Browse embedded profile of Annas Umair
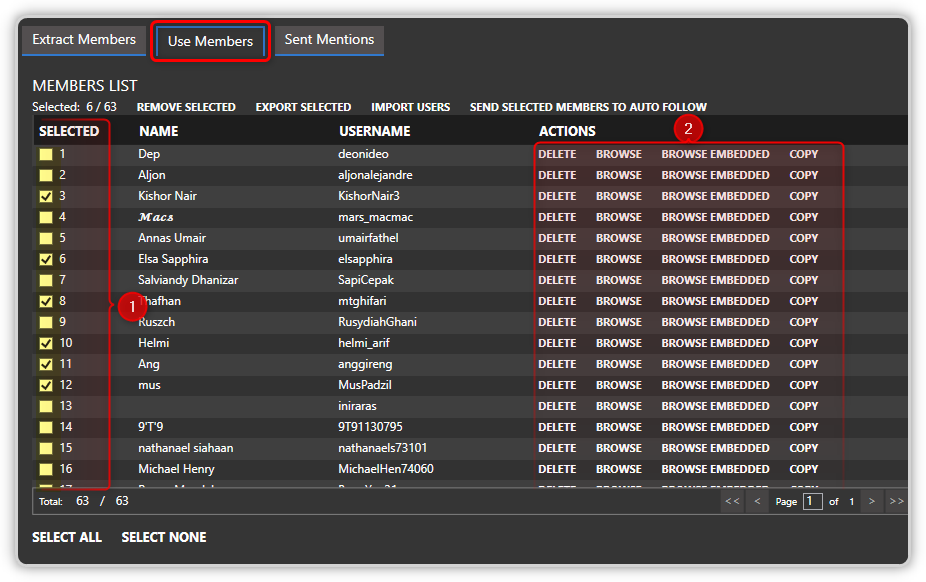The height and width of the screenshot is (582, 926). (x=715, y=239)
